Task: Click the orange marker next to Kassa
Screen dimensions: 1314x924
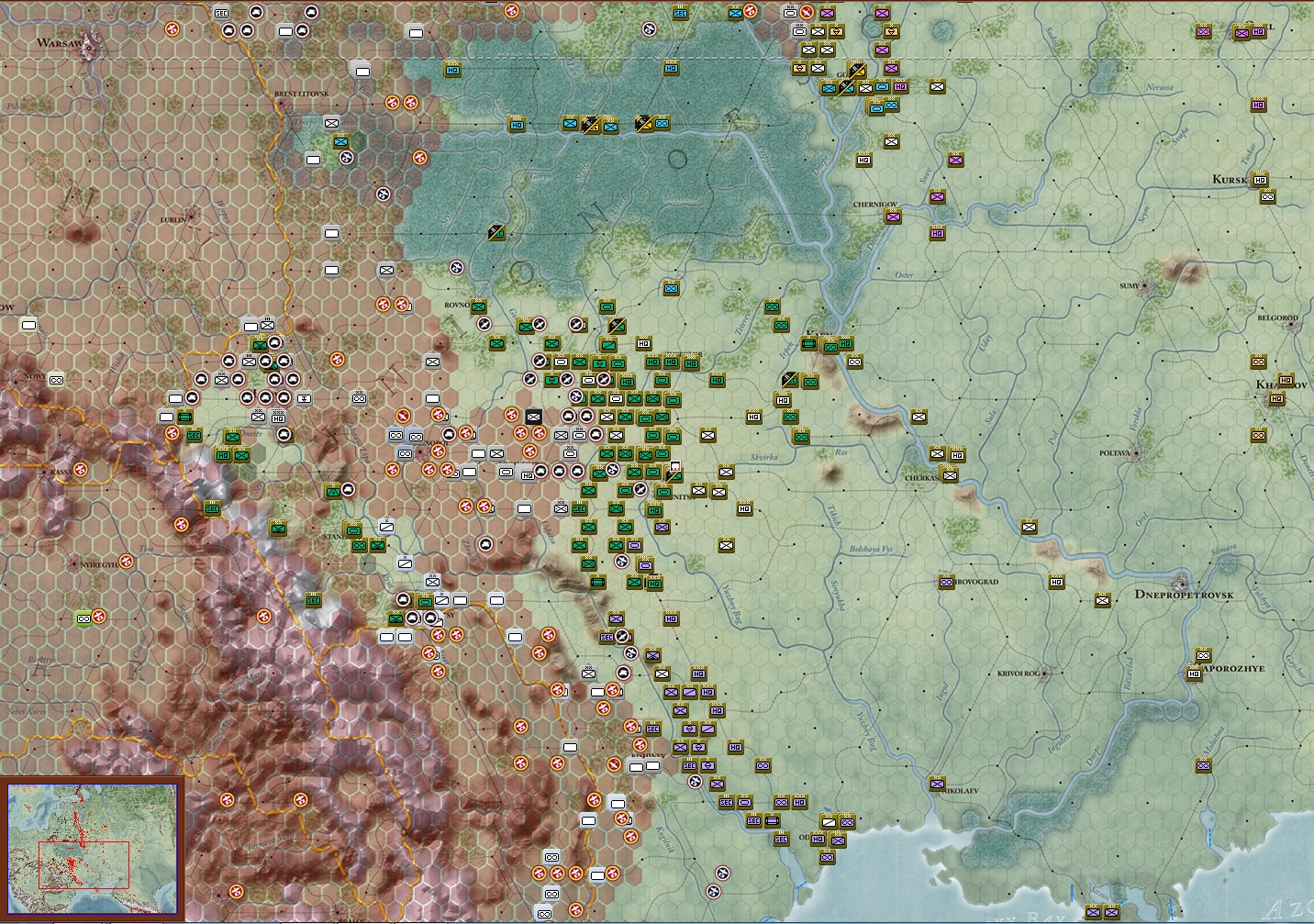Action: pyautogui.click(x=81, y=470)
